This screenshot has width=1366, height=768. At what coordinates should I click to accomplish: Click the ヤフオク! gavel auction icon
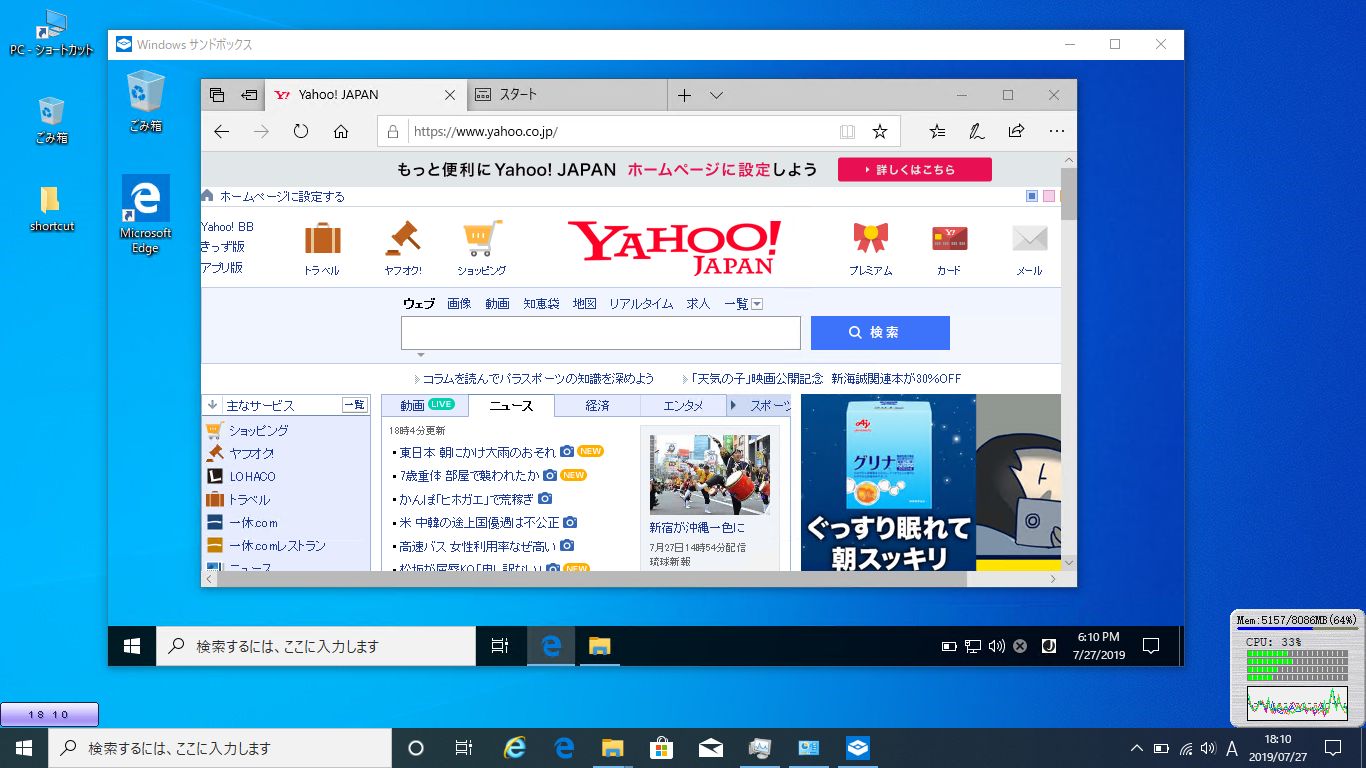pyautogui.click(x=402, y=237)
